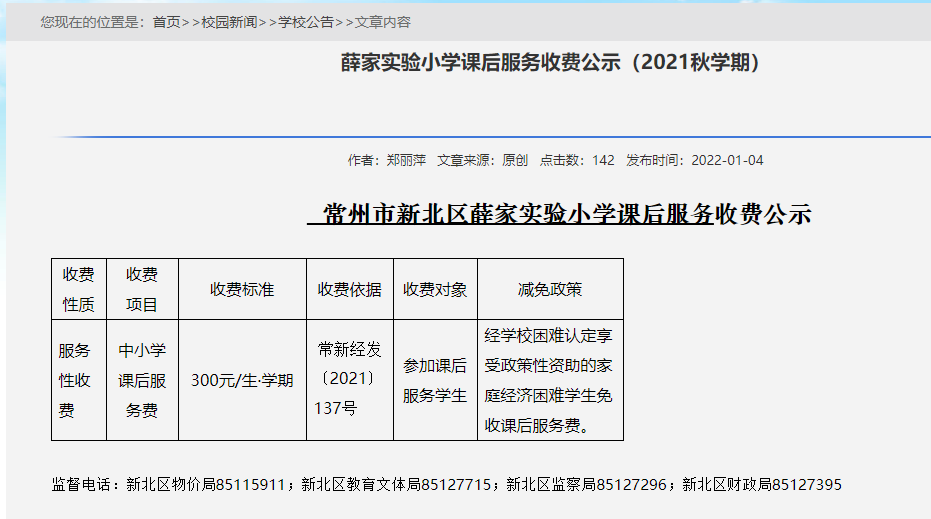The image size is (931, 519).
Task: Select the 收费依据 header cell
Action: pos(350,289)
